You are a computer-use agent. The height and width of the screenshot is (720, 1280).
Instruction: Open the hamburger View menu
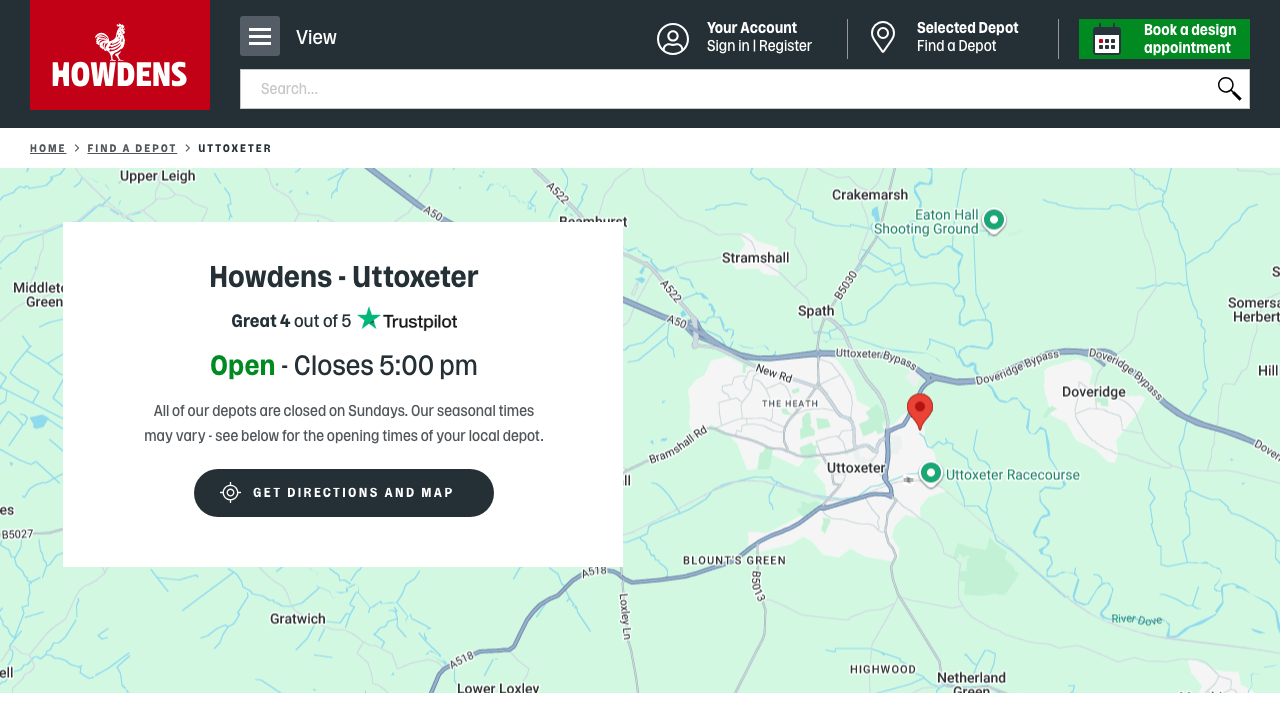coord(259,36)
